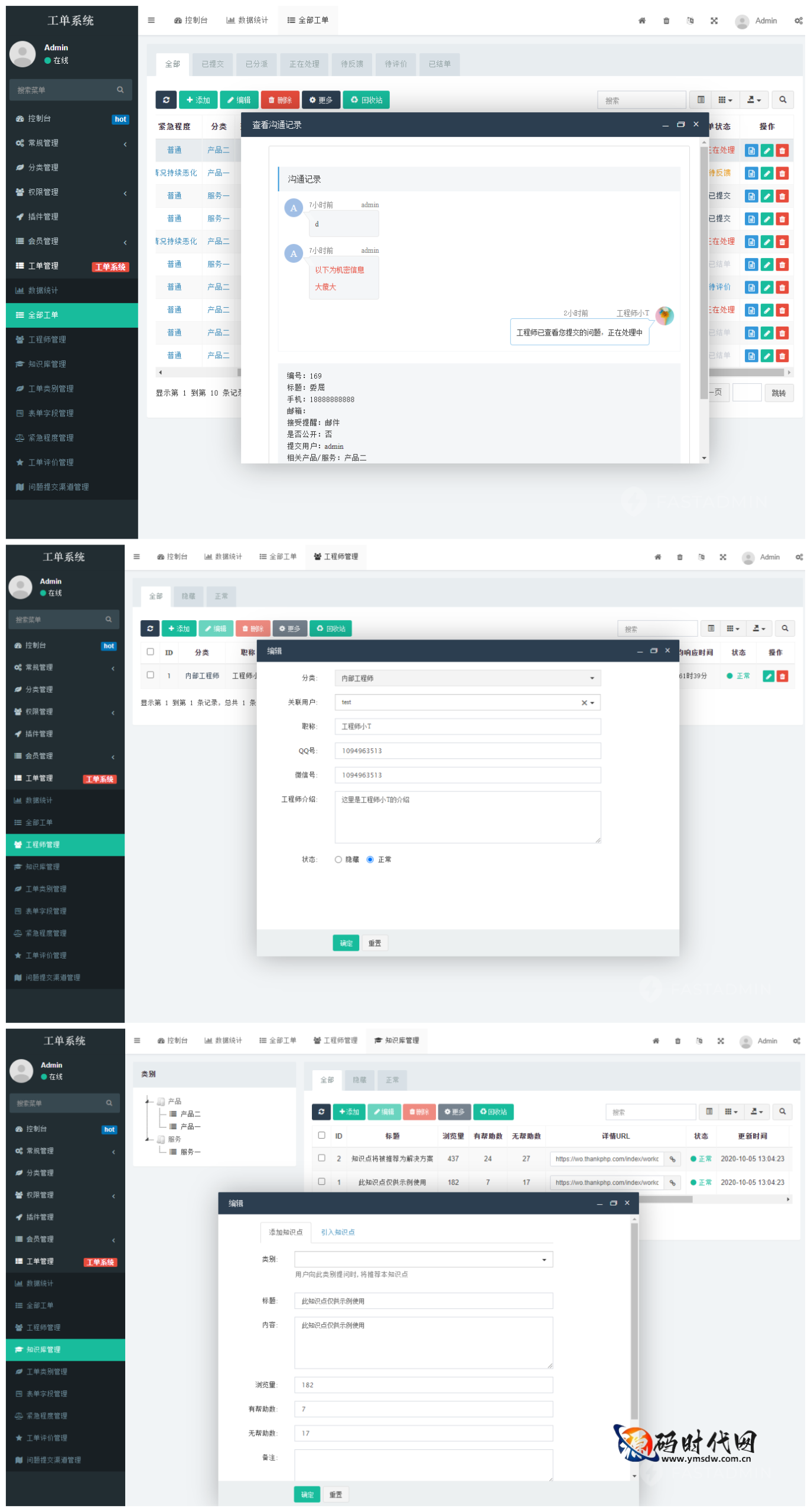Click the red trash icon in the engineer table row

pyautogui.click(x=782, y=676)
